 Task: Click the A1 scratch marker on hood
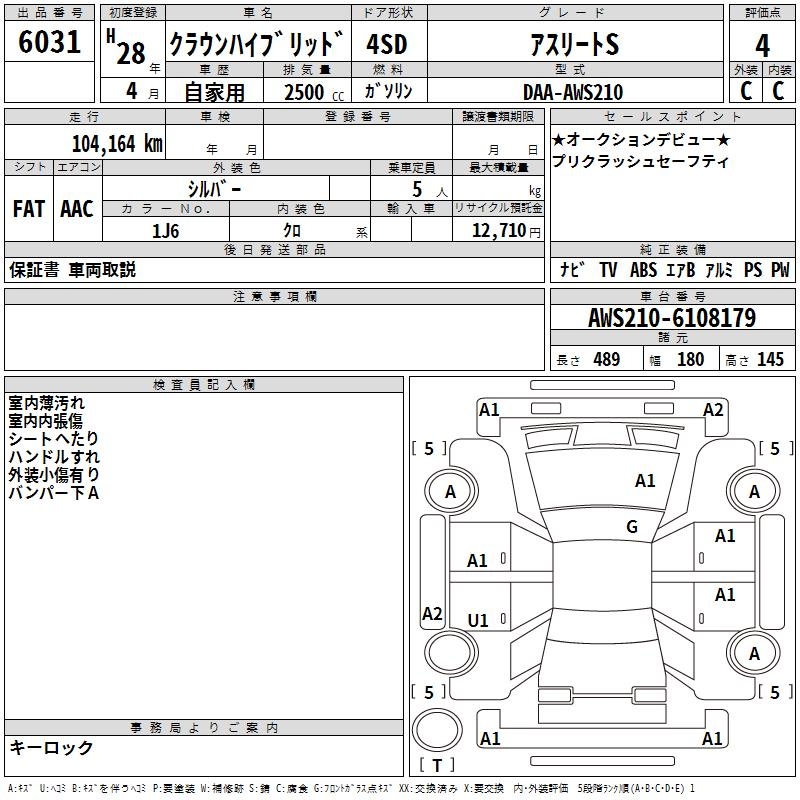pos(645,481)
